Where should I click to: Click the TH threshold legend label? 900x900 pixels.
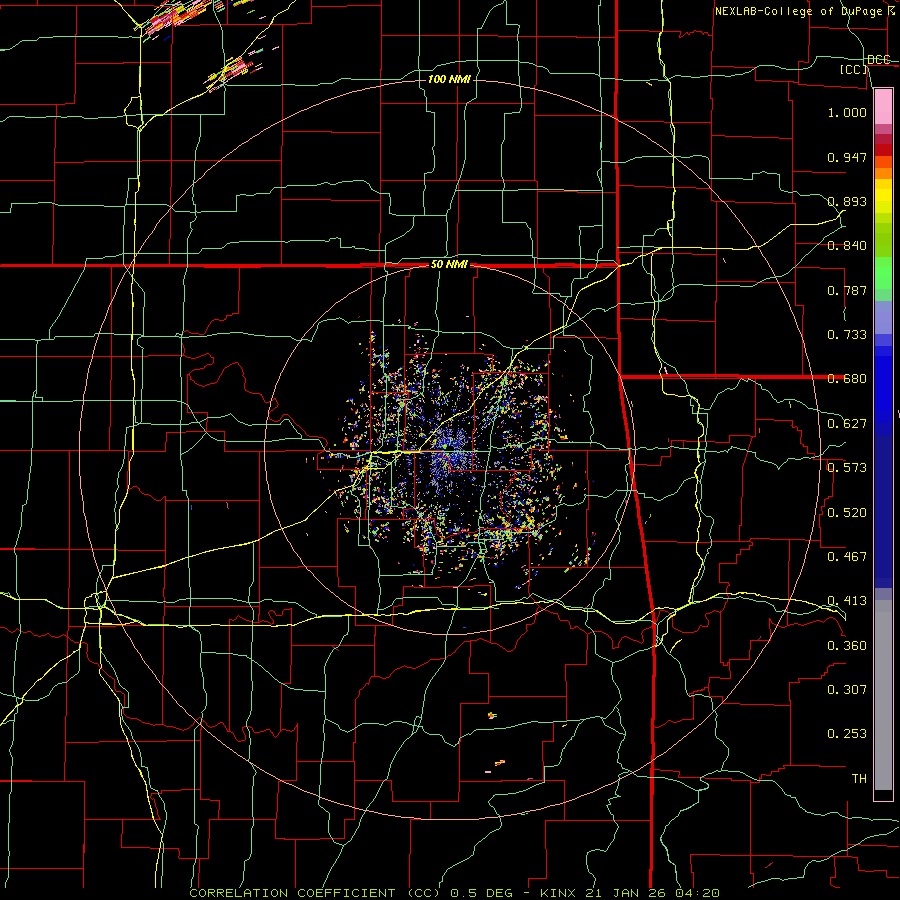(859, 779)
